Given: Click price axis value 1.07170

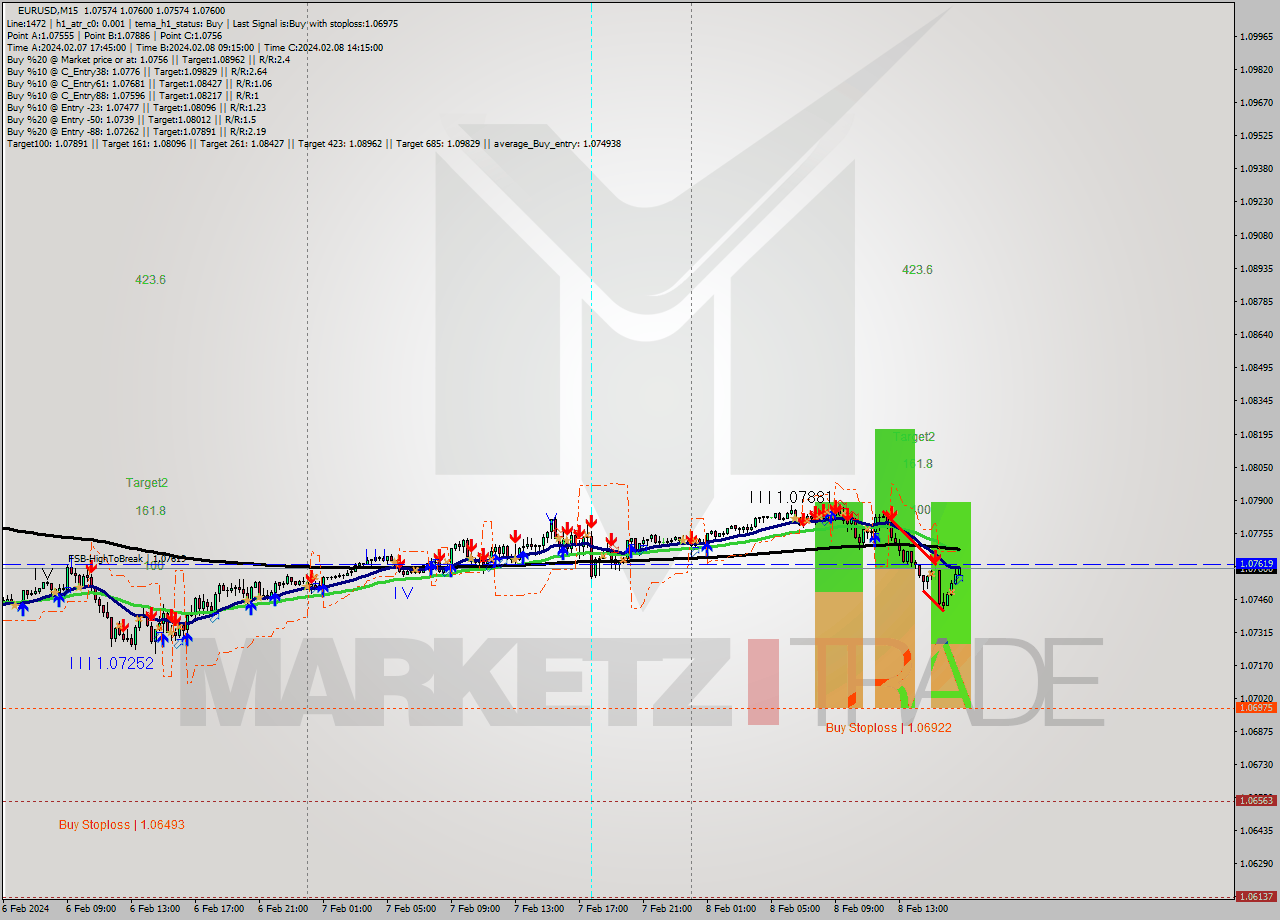Looking at the screenshot, I should [x=1256, y=665].
